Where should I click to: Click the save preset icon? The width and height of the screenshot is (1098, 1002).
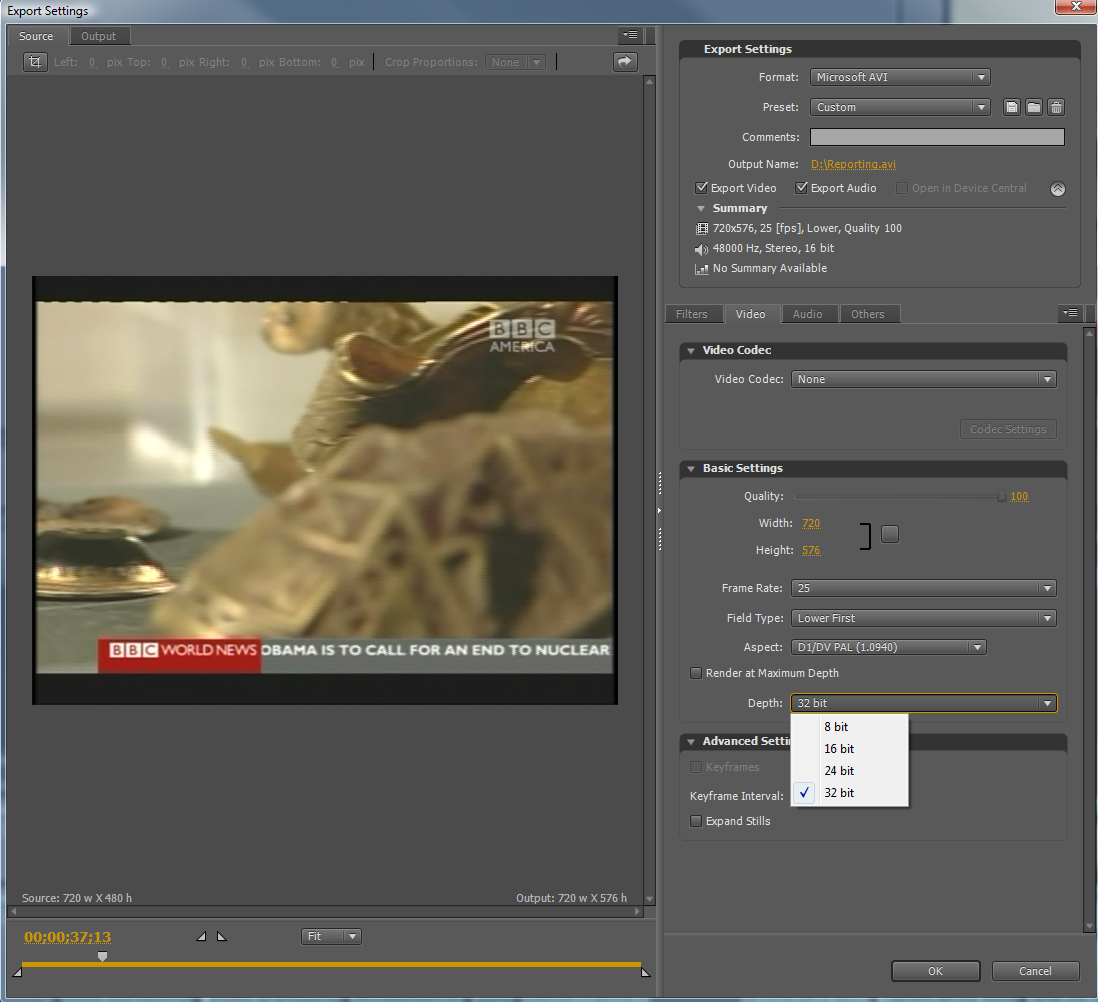[1011, 107]
